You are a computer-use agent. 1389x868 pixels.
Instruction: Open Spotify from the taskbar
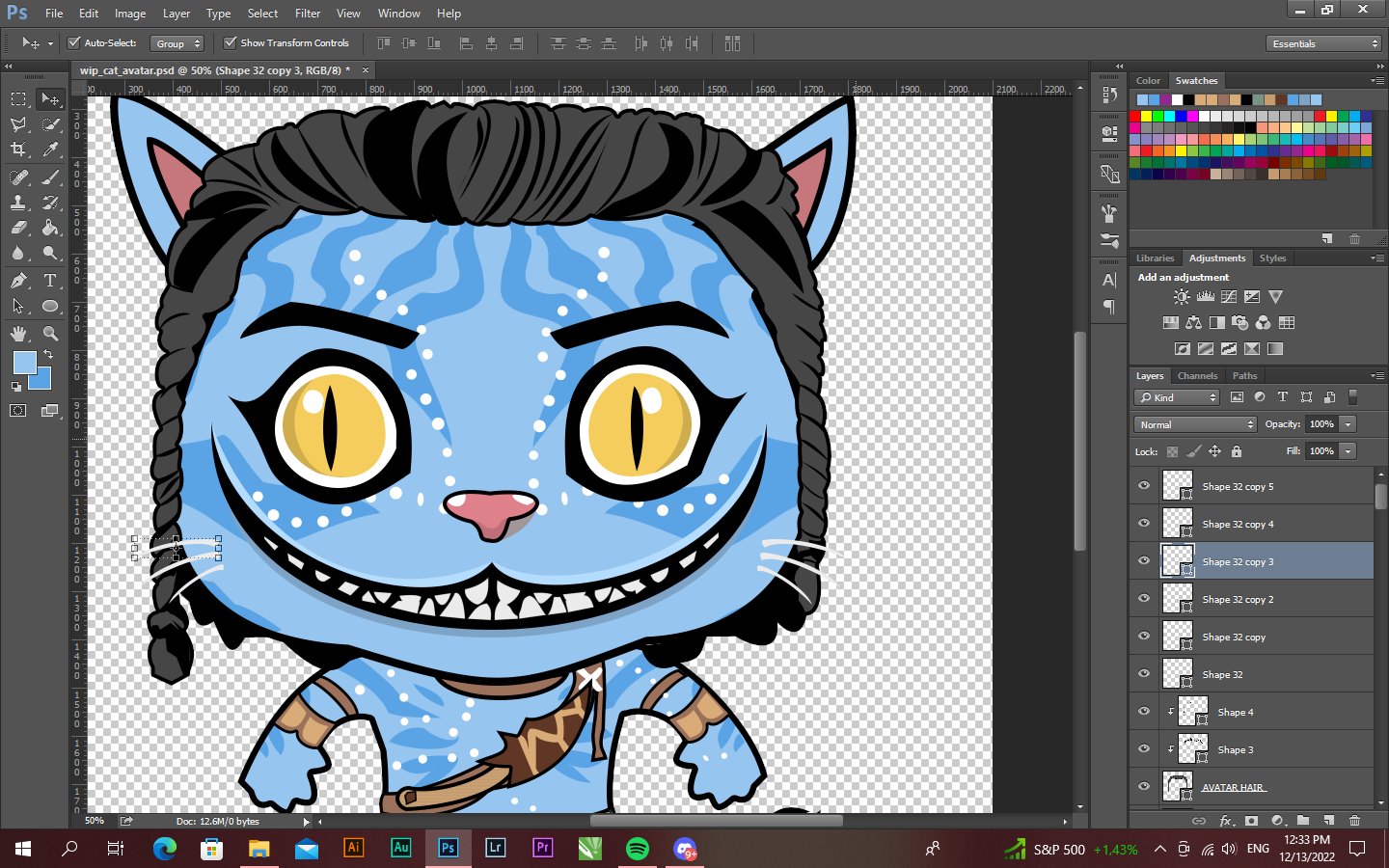pos(637,849)
